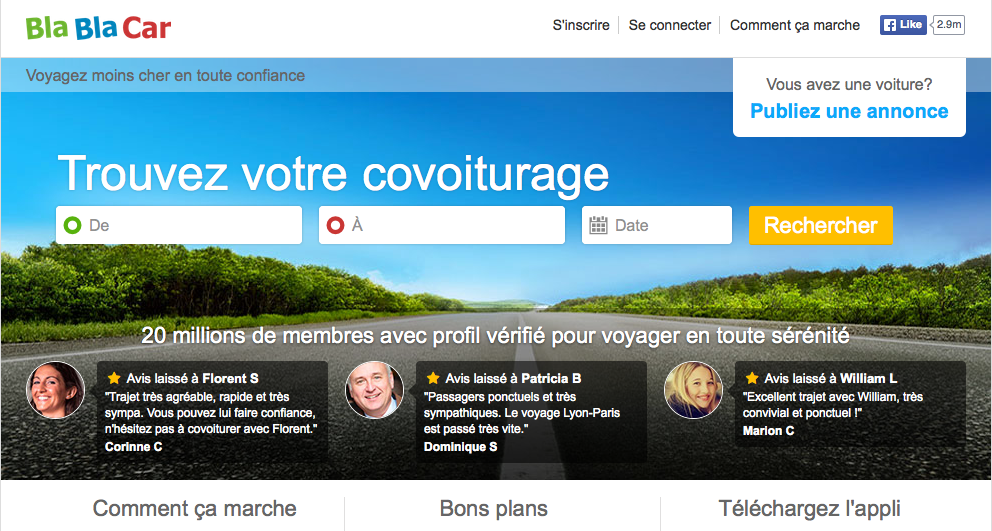Viewport: 992px width, 531px height.
Task: Click the star beside Patricia B review
Action: tap(433, 378)
